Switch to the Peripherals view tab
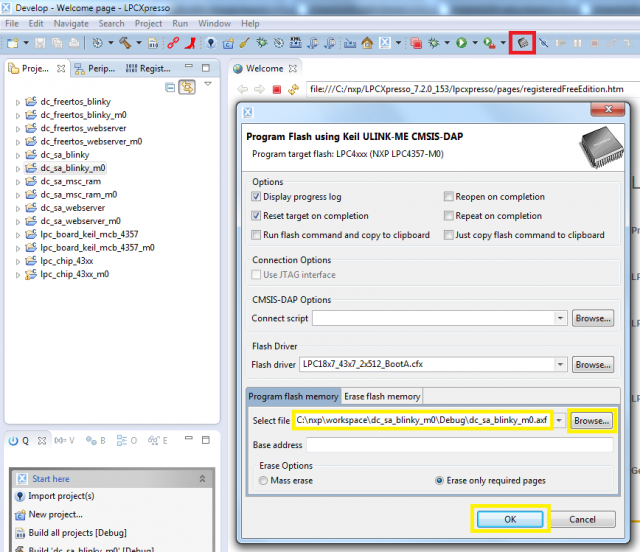Image resolution: width=640 pixels, height=552 pixels. coord(96,69)
